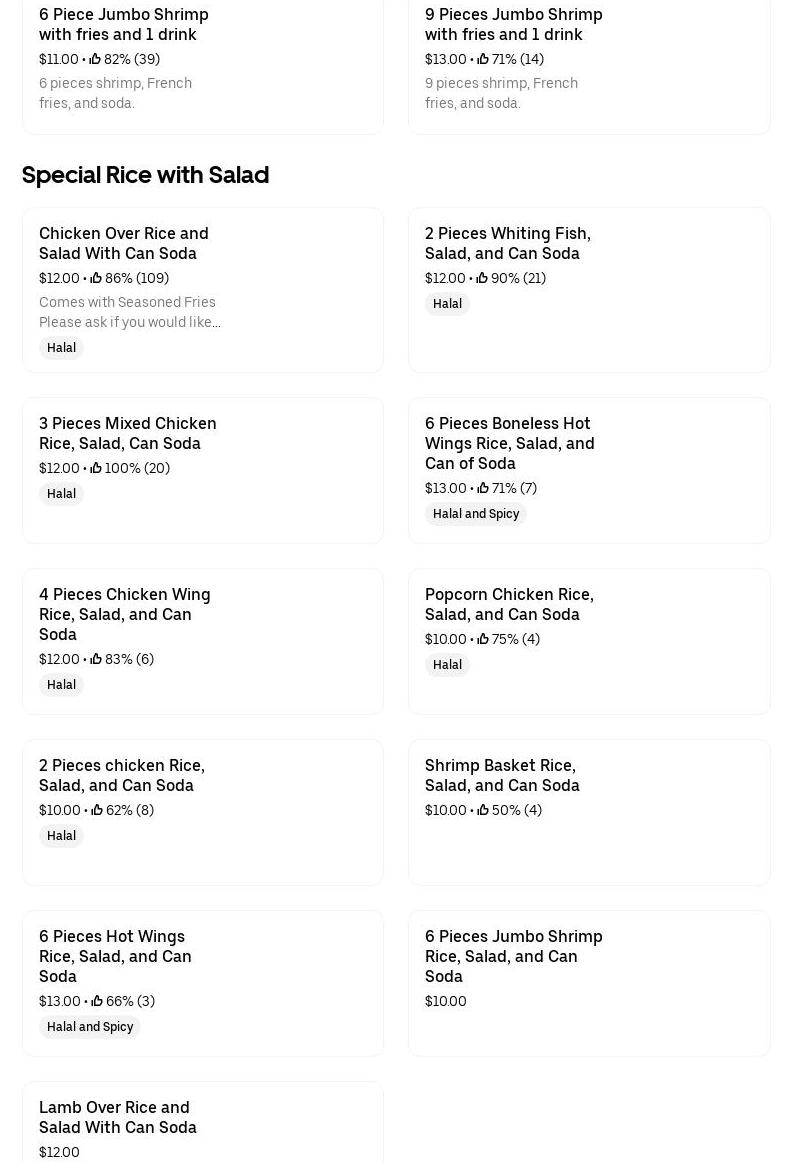Select the Halal tag under Chicken Over Rice
The height and width of the screenshot is (1162, 804).
61,347
